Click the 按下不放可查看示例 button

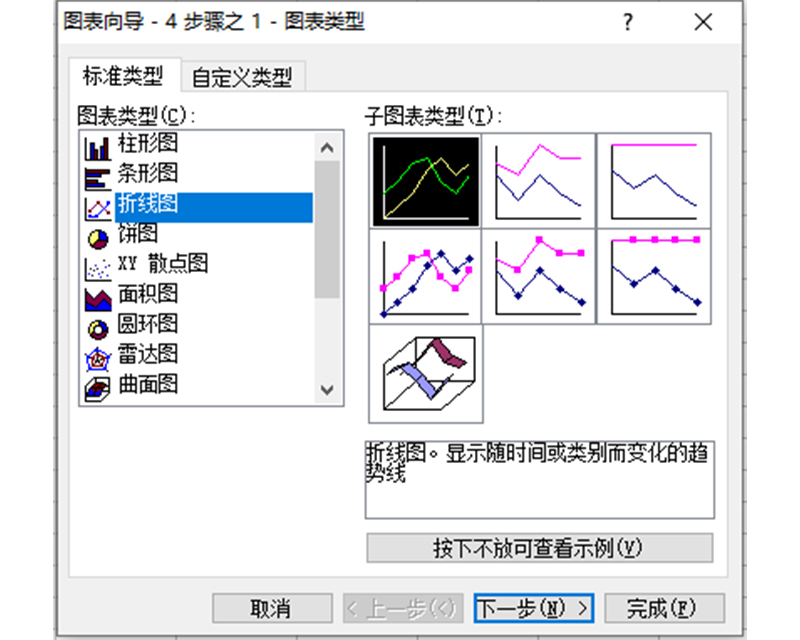(x=539, y=548)
